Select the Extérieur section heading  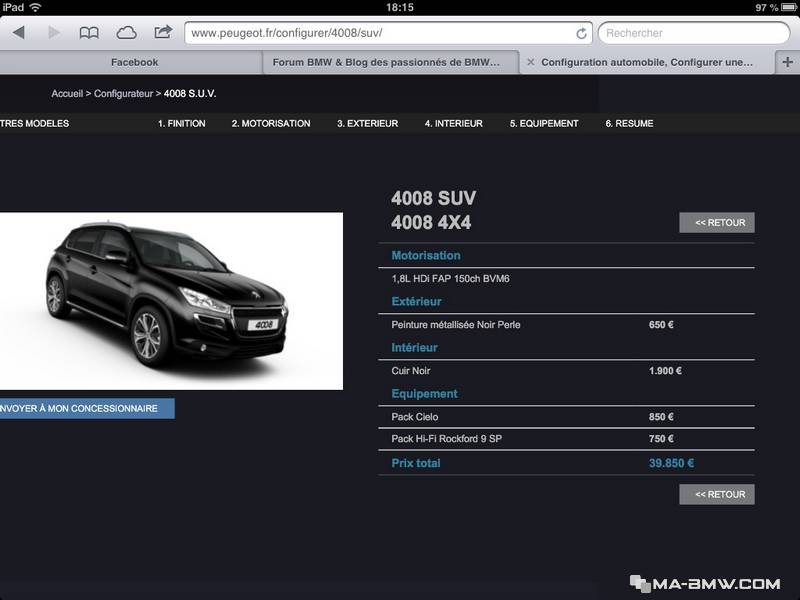(x=416, y=302)
